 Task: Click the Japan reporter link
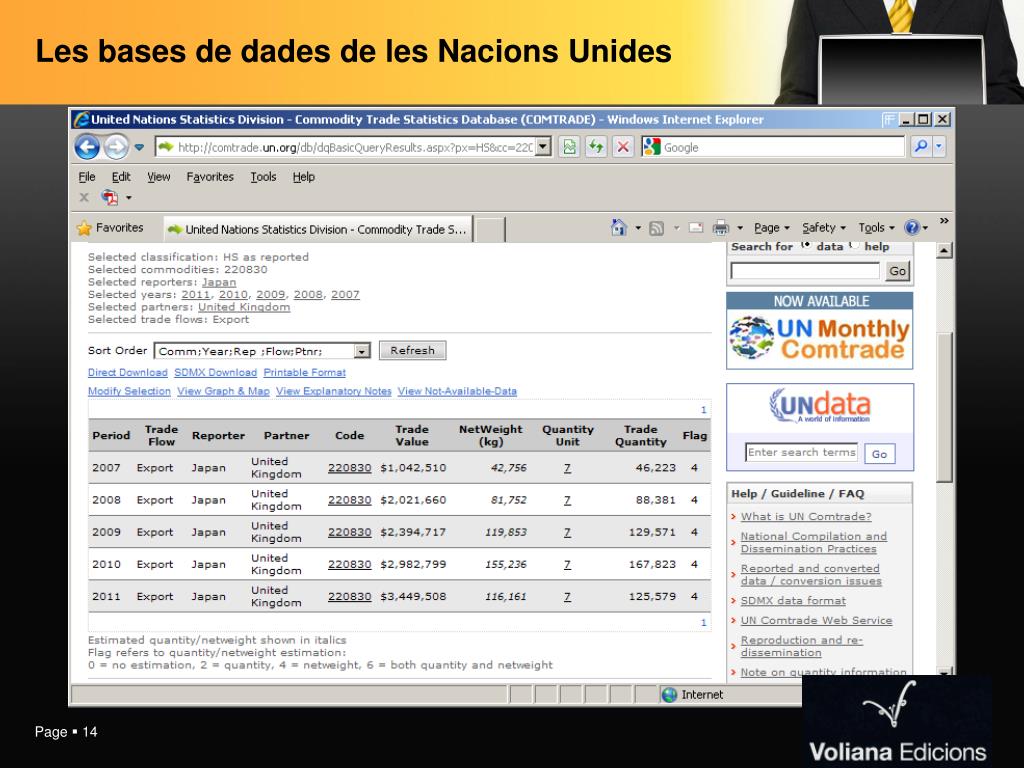219,282
